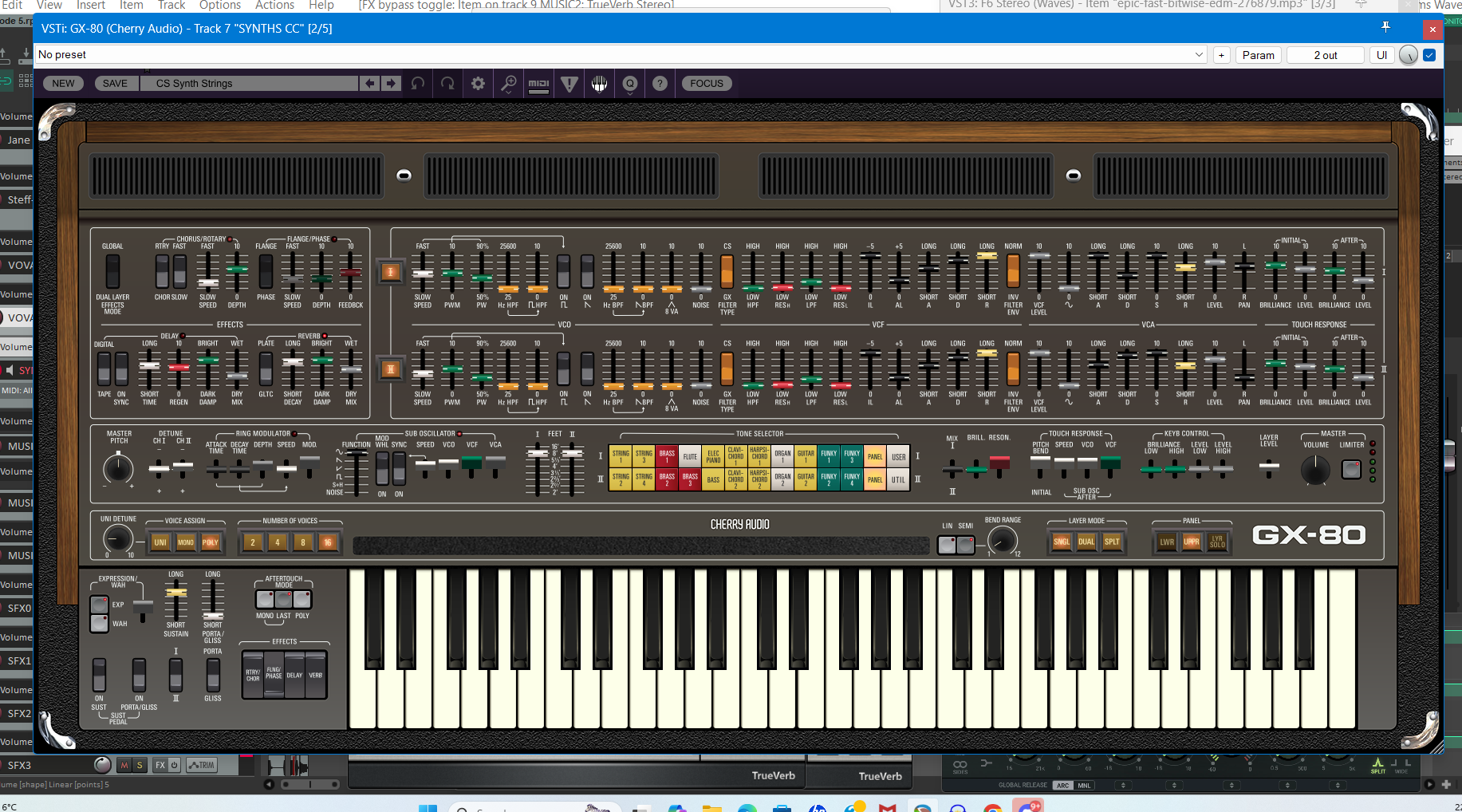Open the zoom magnifier menu
Image resolution: width=1462 pixels, height=812 pixels.
click(508, 83)
